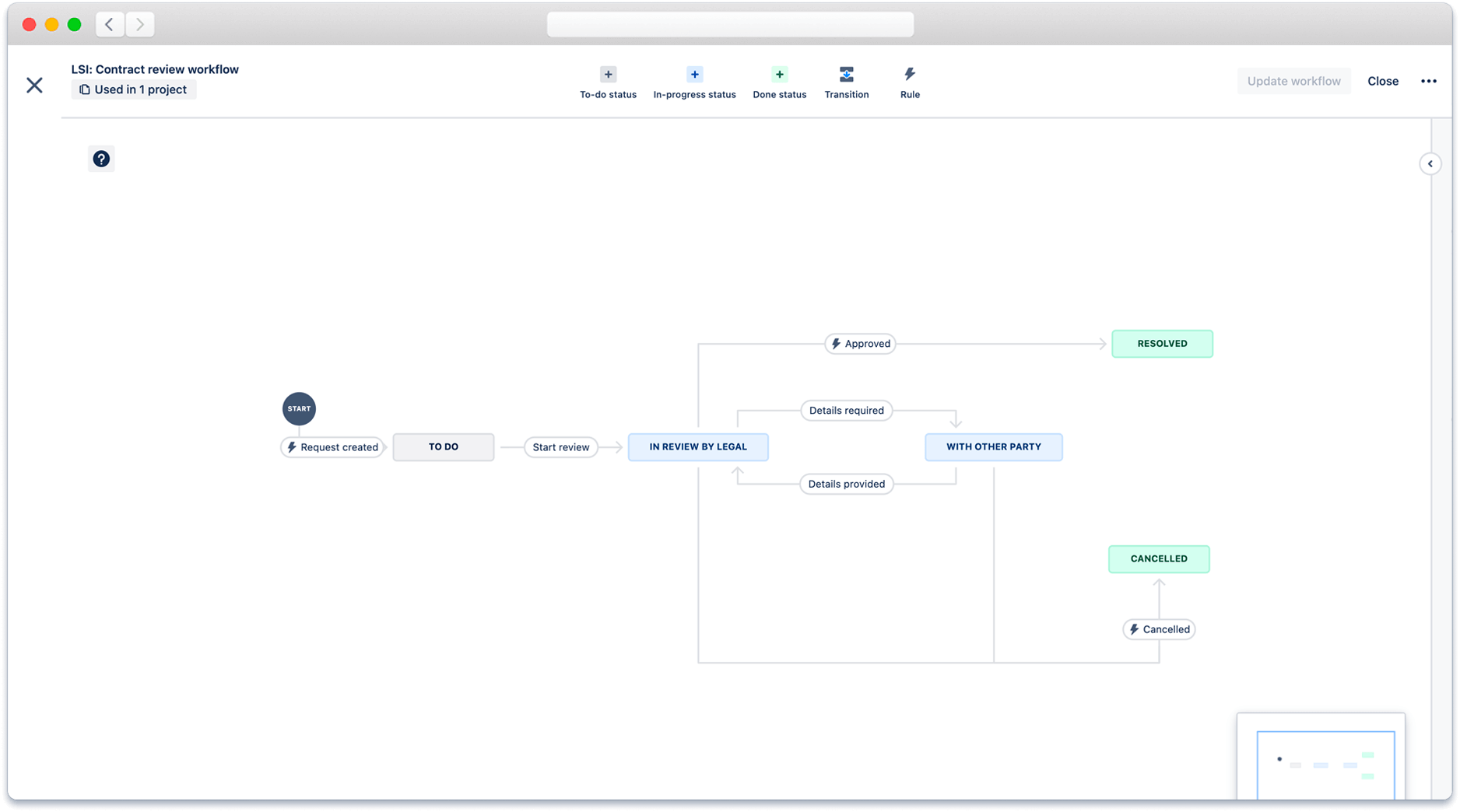Select the TO DO status node
The image size is (1460, 812).
coord(443,446)
